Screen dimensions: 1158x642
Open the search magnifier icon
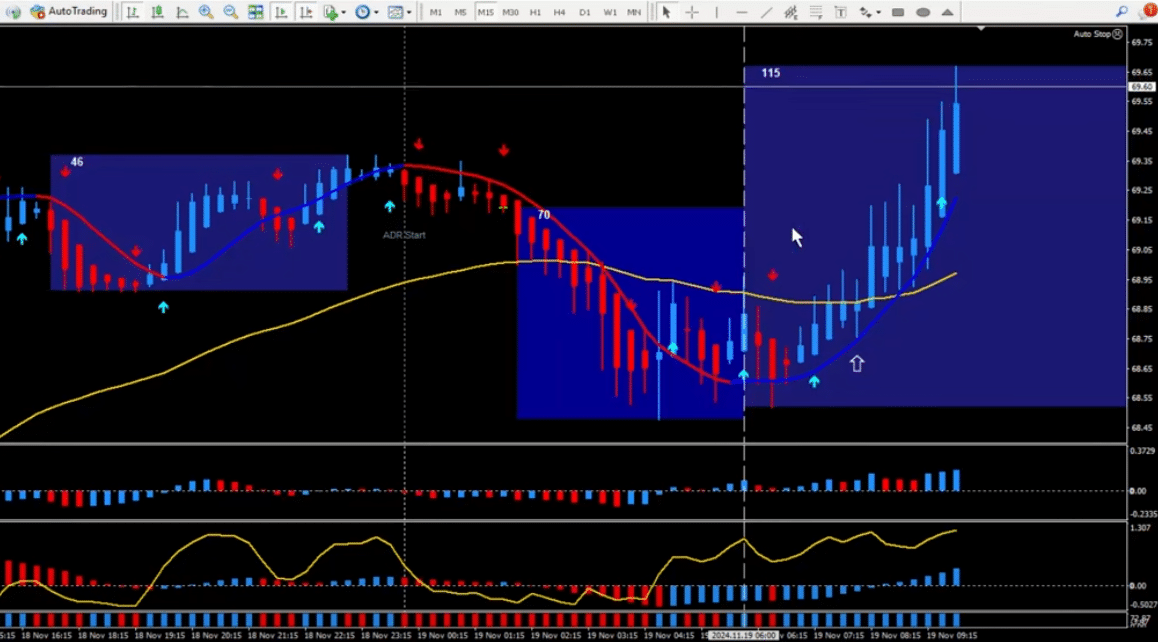[x=1122, y=11]
